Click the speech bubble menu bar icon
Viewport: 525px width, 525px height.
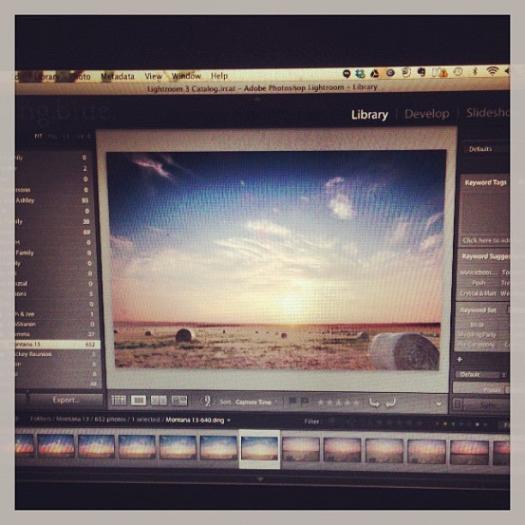tap(347, 74)
